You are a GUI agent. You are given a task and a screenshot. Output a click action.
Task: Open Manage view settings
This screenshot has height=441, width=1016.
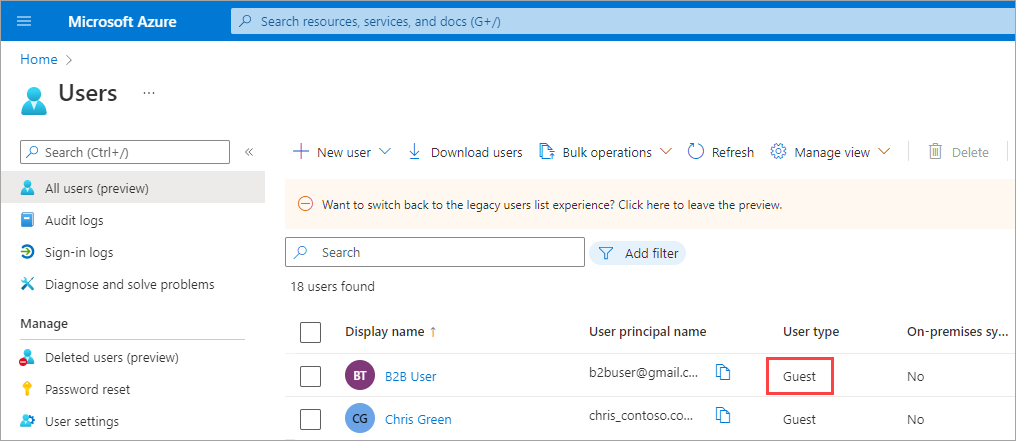pyautogui.click(x=830, y=152)
